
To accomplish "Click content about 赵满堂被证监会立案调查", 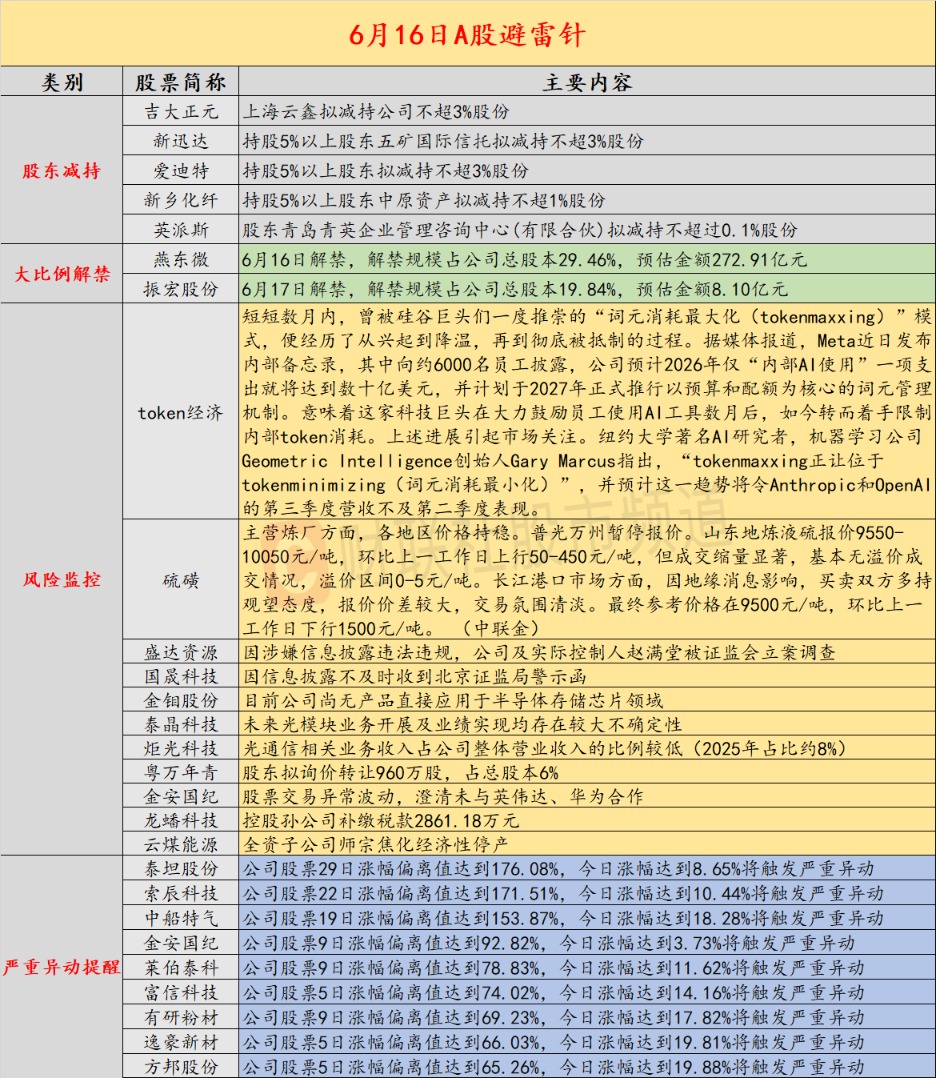I will point(538,652).
